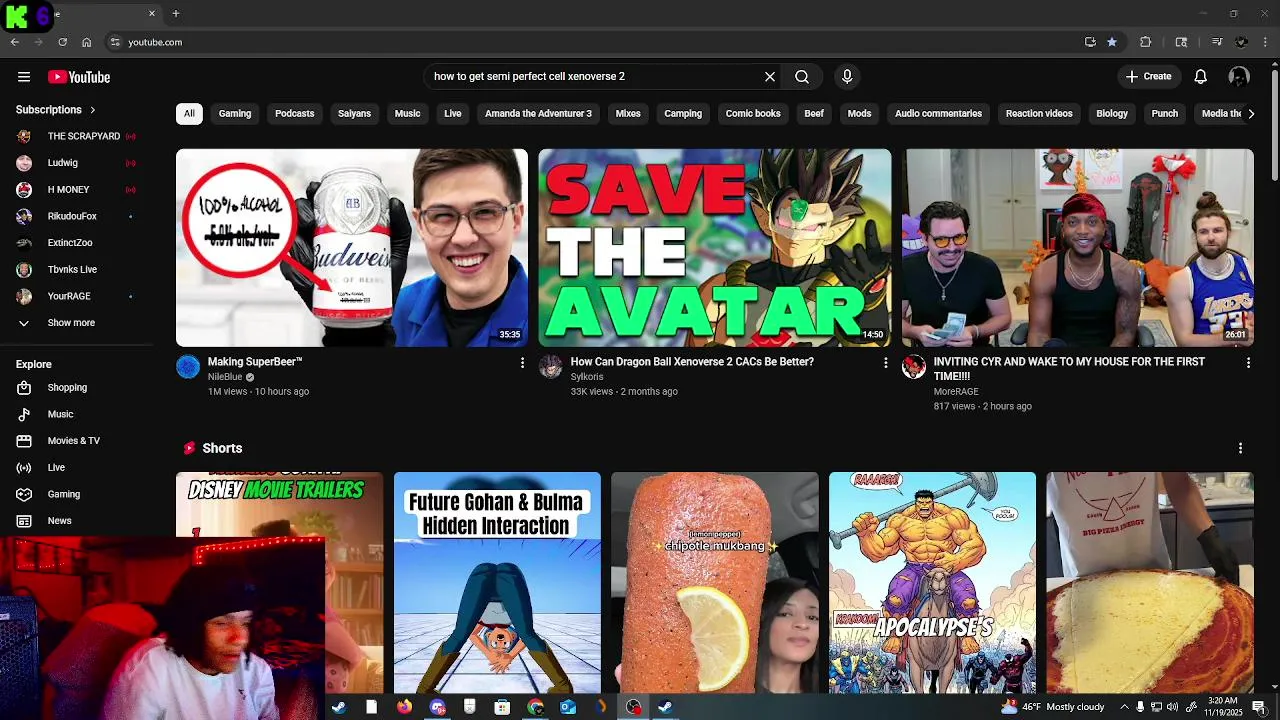Select the Amanda the Adventurer 3 chip

point(538,114)
